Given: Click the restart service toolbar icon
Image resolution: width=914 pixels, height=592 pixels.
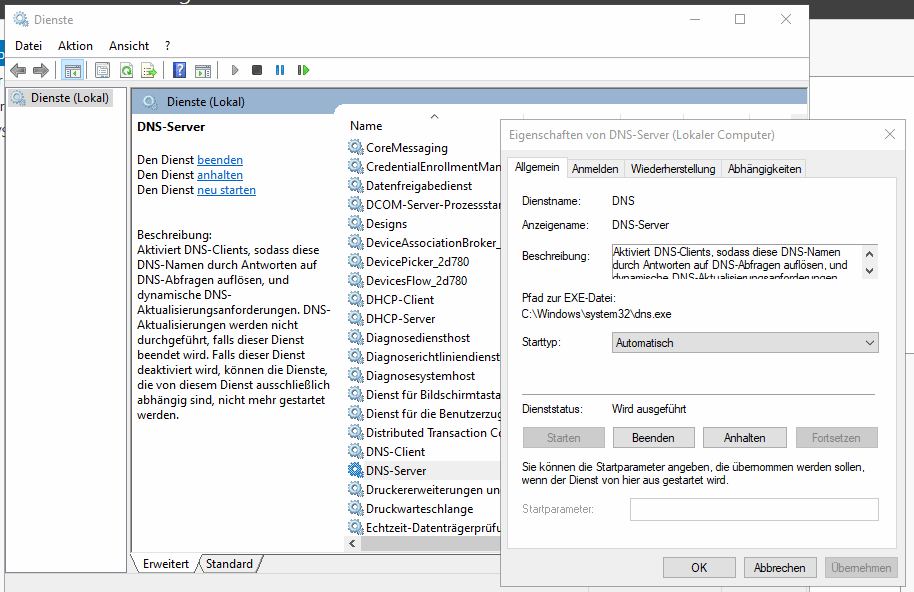Looking at the screenshot, I should tap(304, 70).
